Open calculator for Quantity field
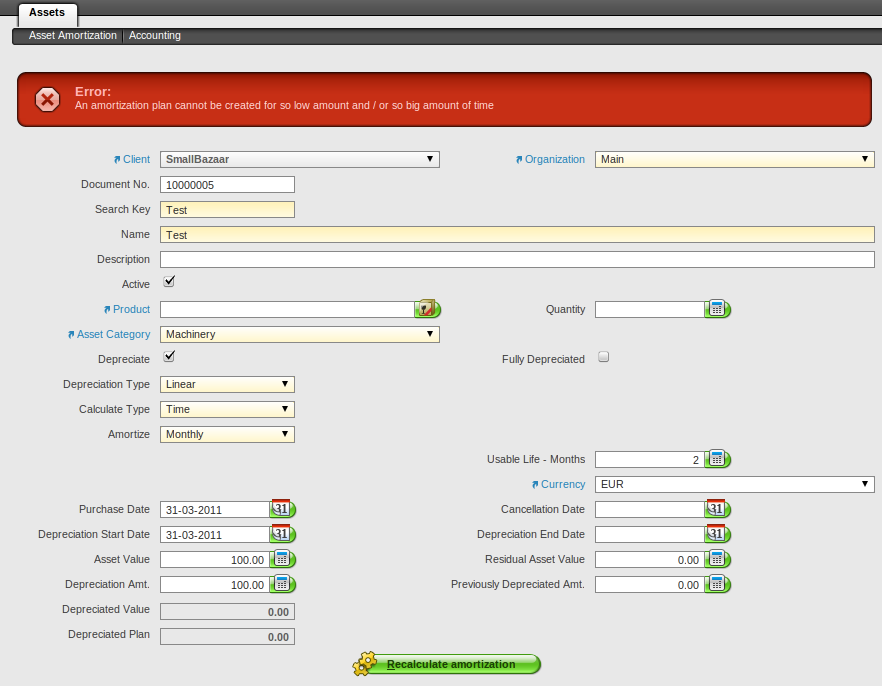 pos(717,309)
